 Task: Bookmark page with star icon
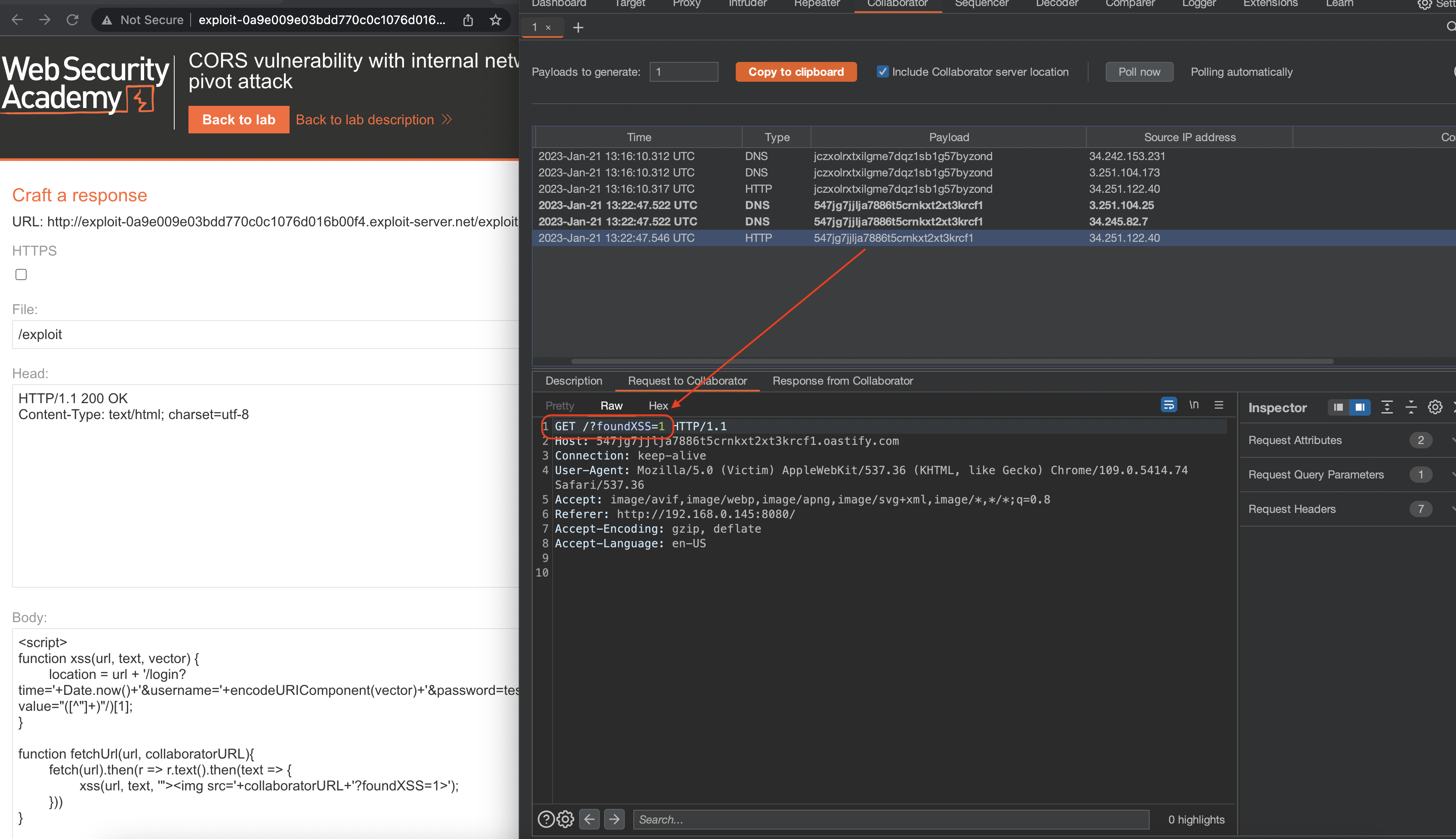coord(496,20)
